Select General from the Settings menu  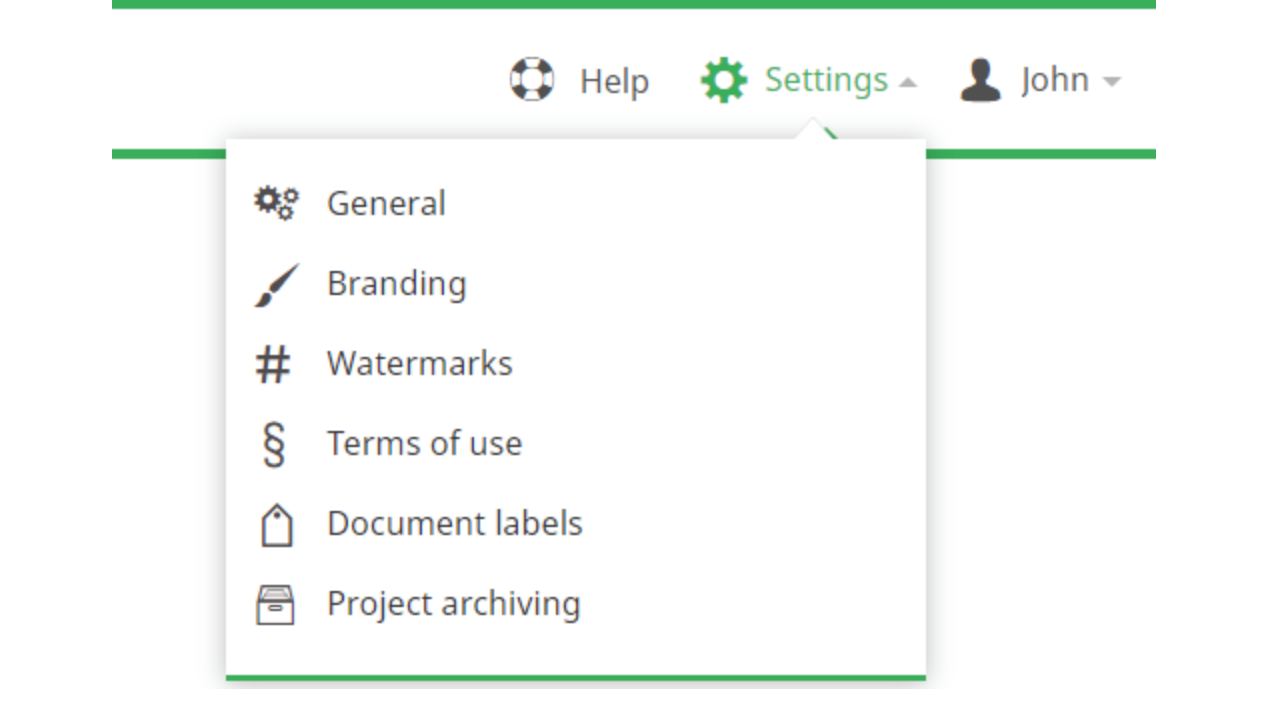click(x=388, y=202)
